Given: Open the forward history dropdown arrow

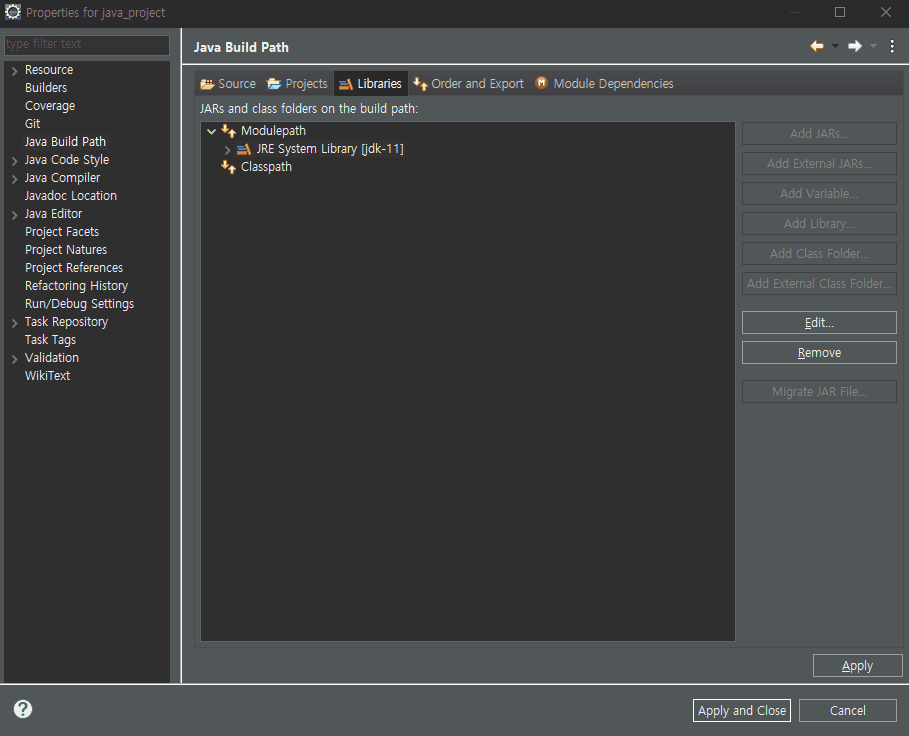Looking at the screenshot, I should [x=874, y=46].
